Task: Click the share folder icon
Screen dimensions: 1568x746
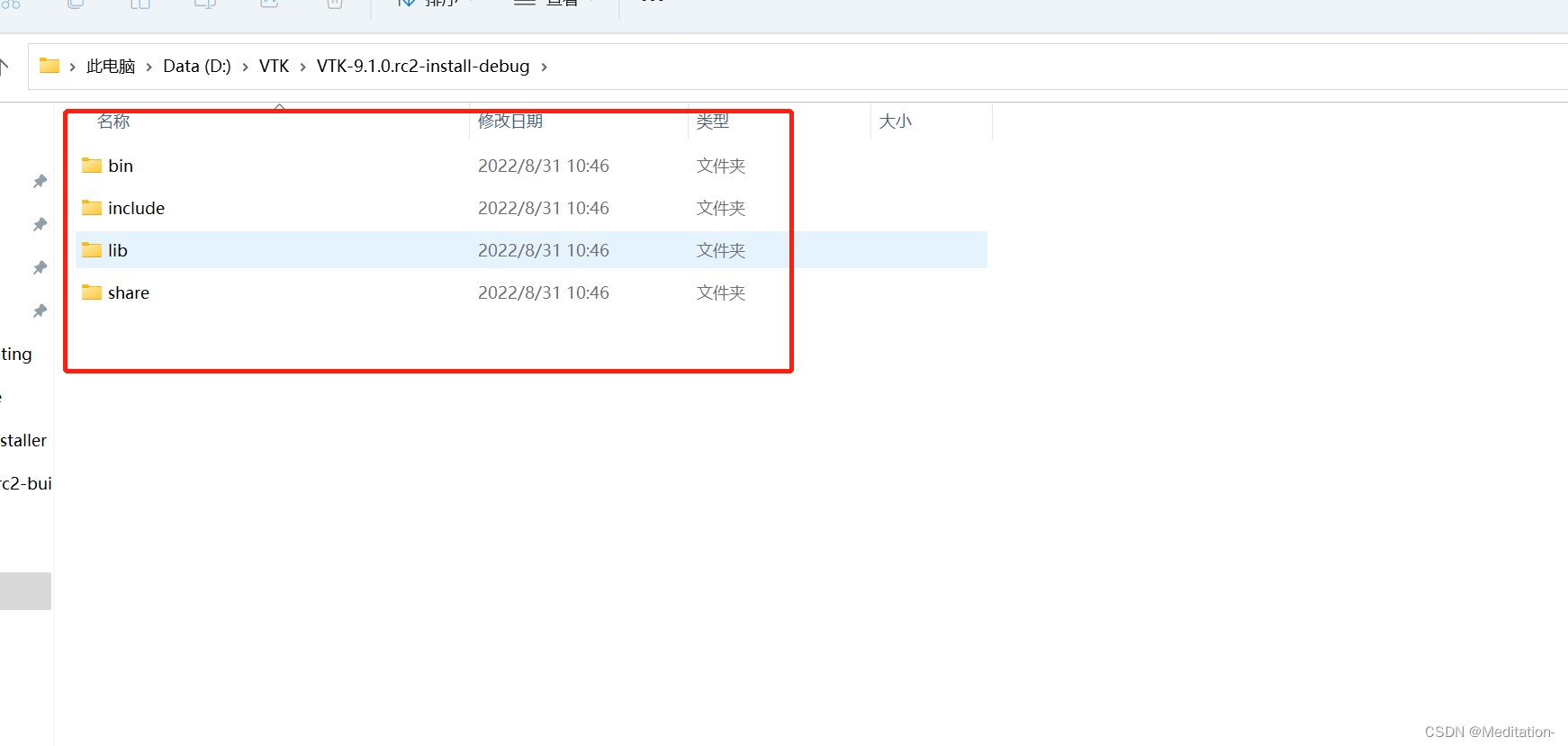Action: point(92,292)
